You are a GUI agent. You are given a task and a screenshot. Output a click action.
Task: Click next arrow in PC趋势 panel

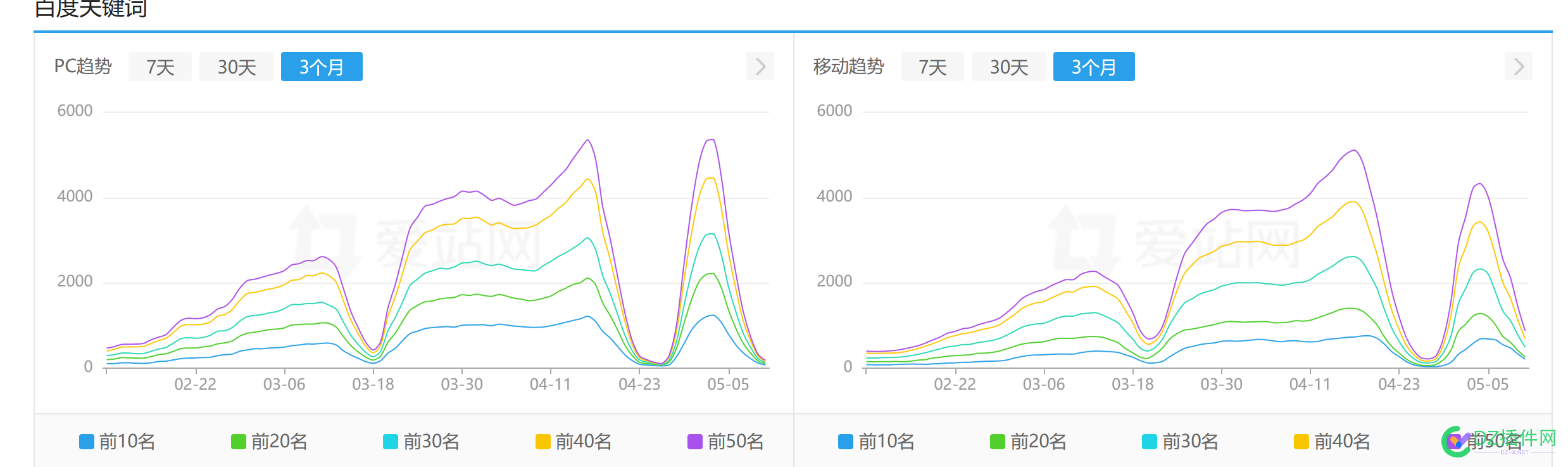coord(760,66)
